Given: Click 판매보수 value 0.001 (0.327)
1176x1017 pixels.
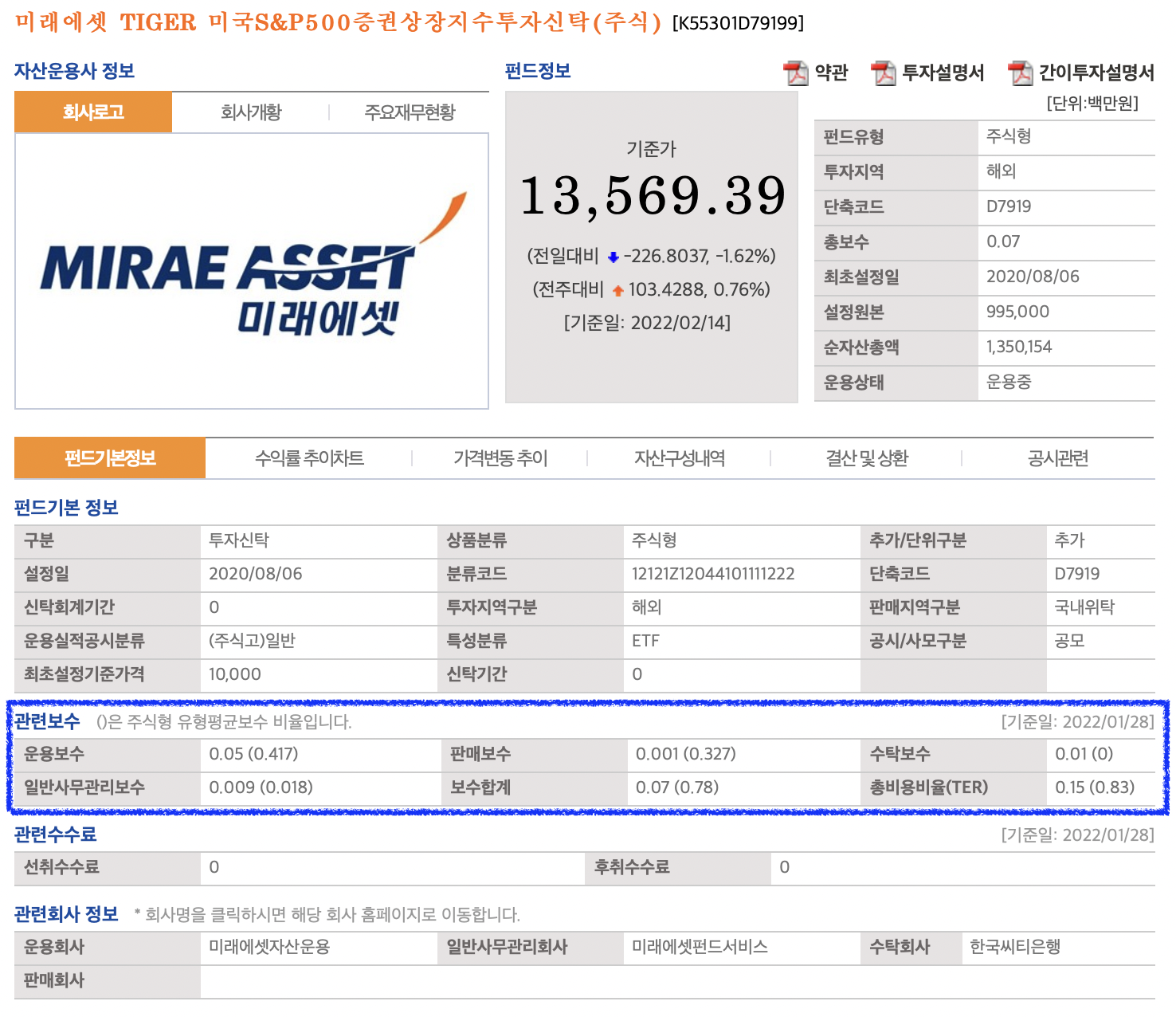Looking at the screenshot, I should tap(686, 754).
